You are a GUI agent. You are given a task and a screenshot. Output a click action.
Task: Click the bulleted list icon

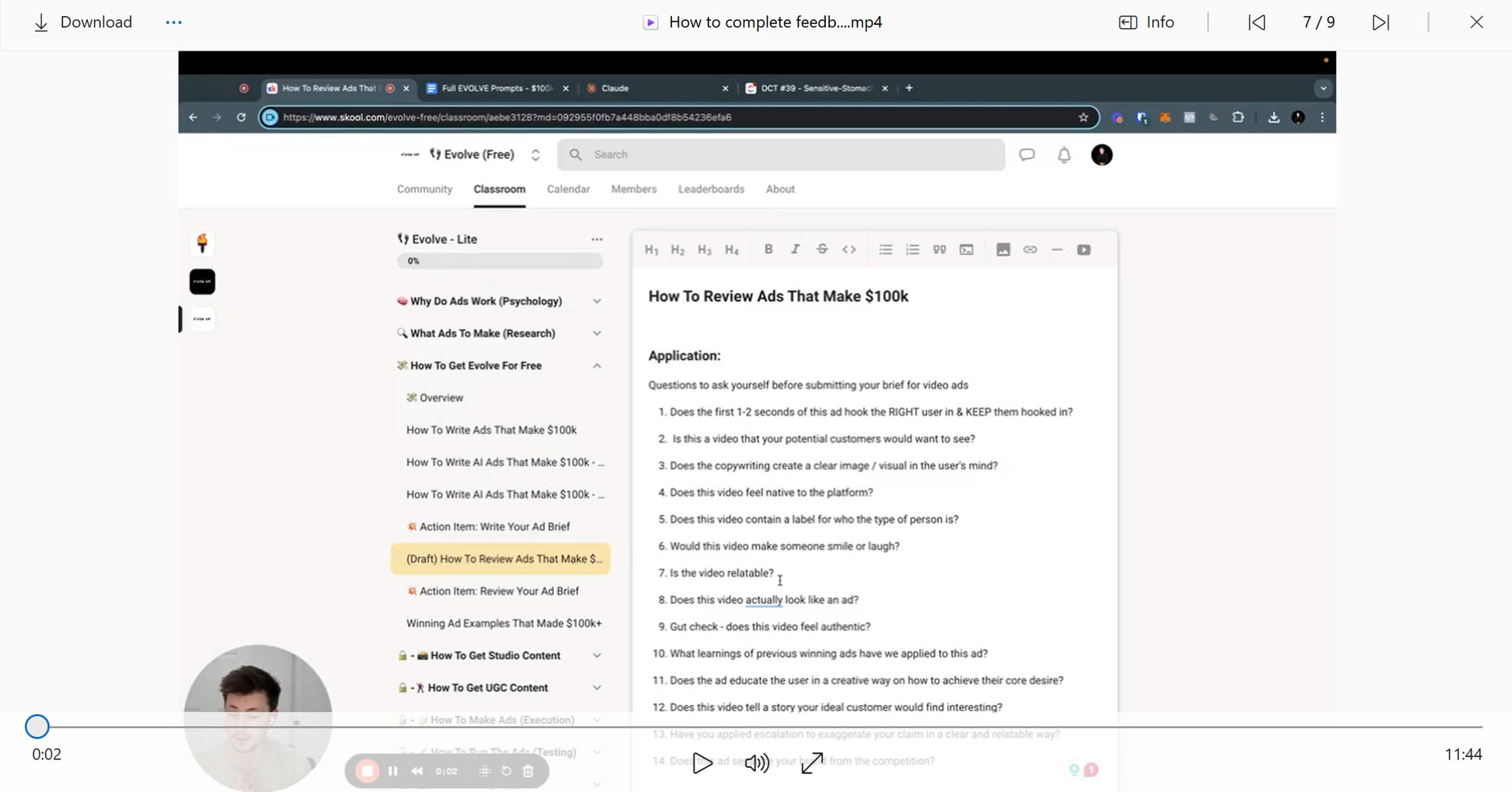click(885, 249)
